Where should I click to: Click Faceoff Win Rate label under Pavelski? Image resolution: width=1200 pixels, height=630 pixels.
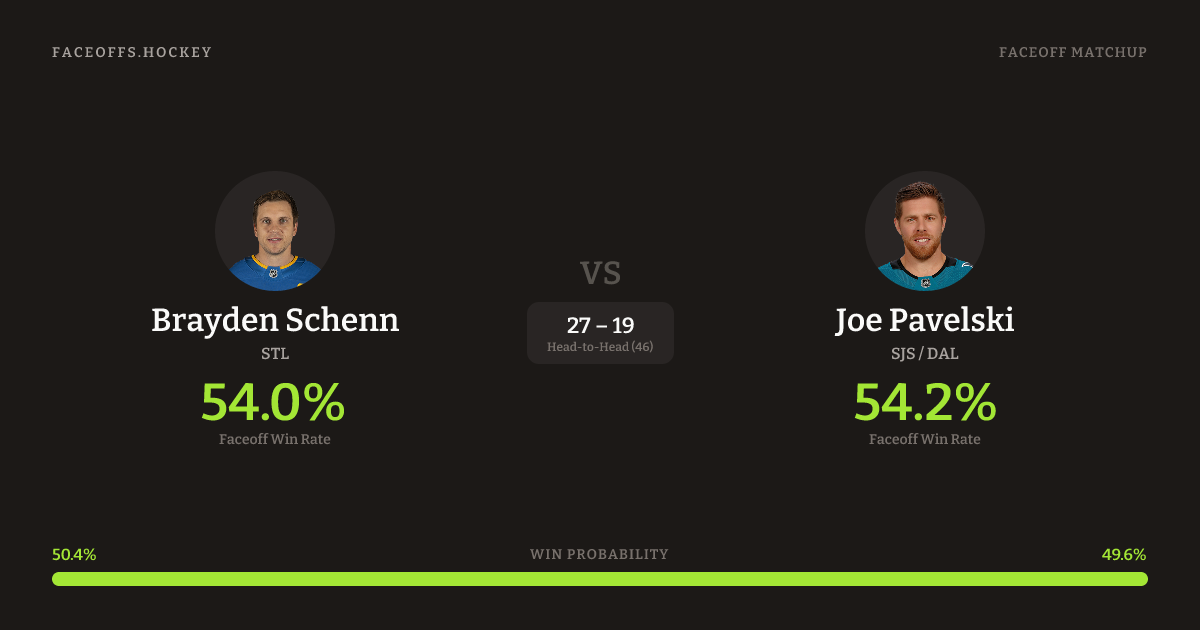[925, 439]
